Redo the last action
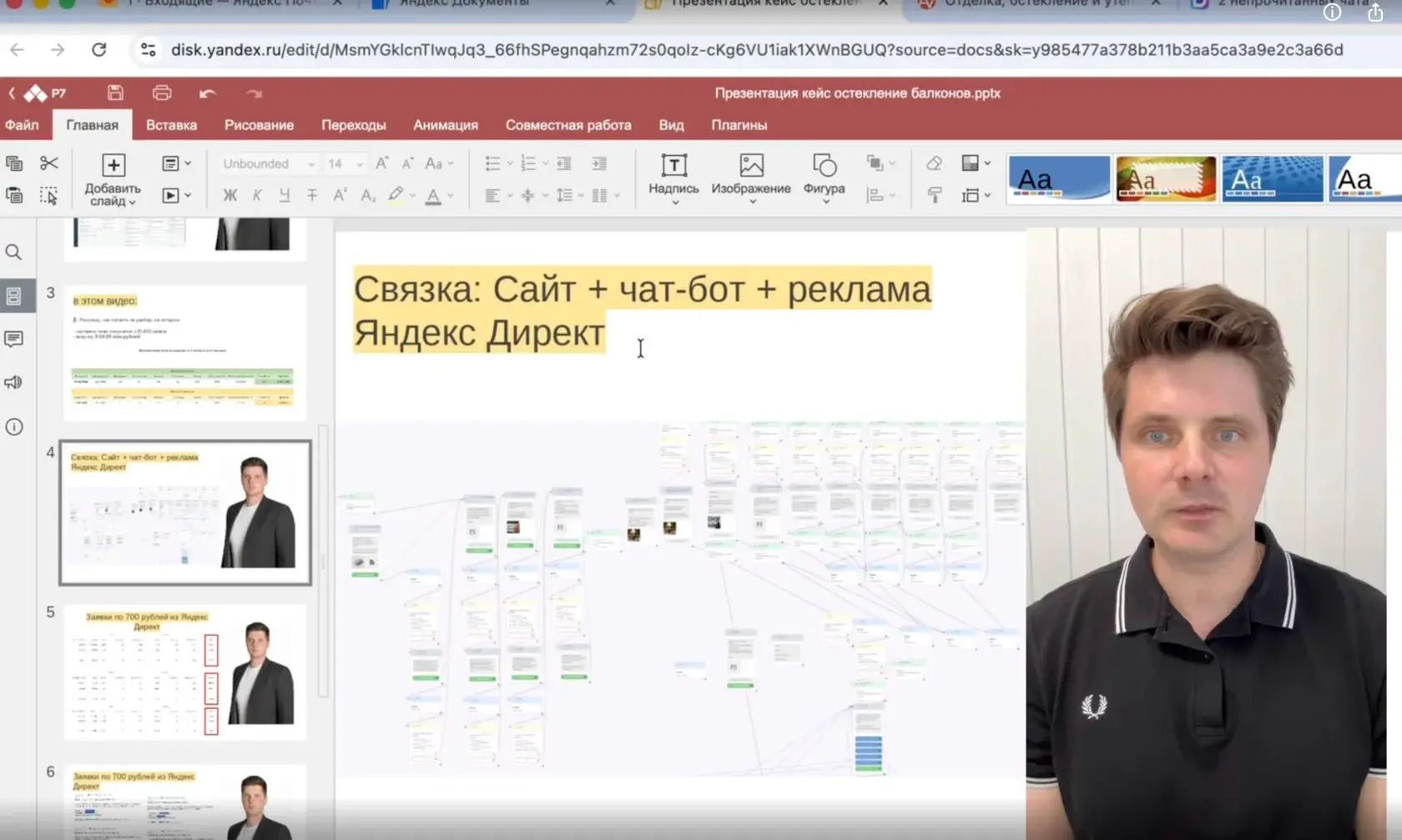The height and width of the screenshot is (840, 1402). (255, 93)
